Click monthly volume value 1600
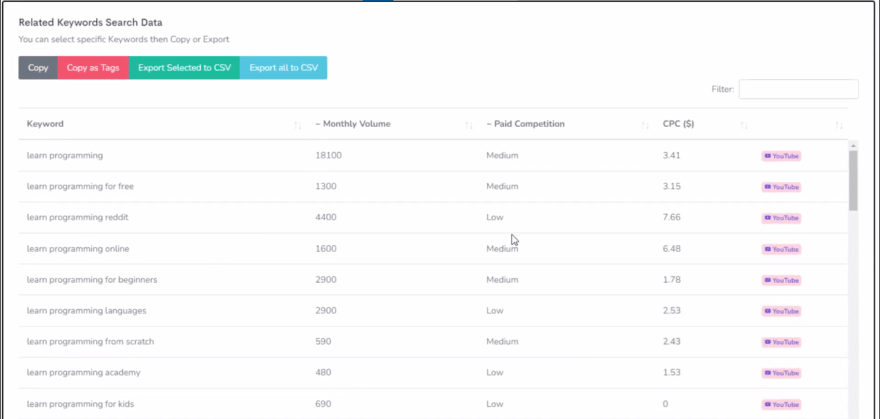Viewport: 880px width, 419px height. (326, 248)
